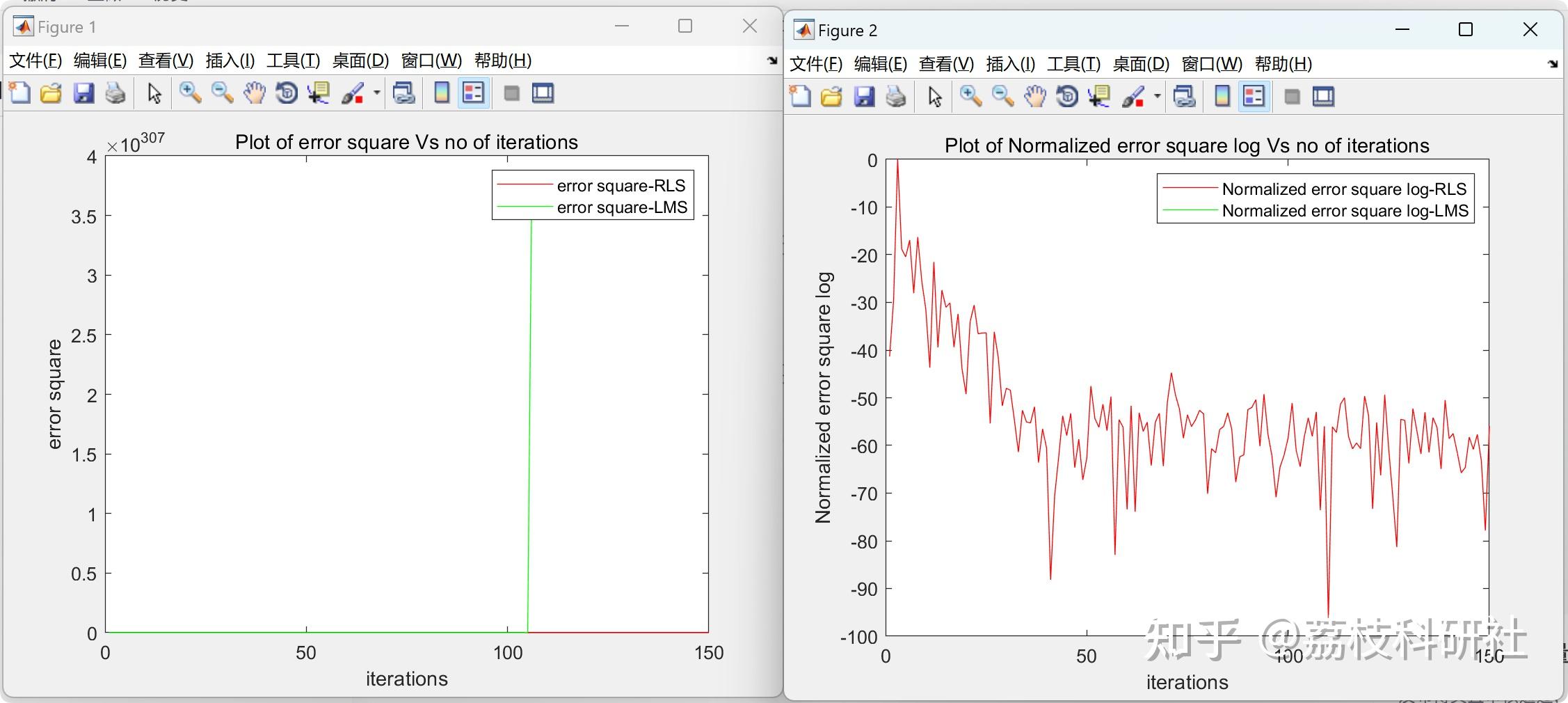Viewport: 1568px width, 703px height.
Task: Maximize the Figure 2 window
Action: pos(1465,29)
